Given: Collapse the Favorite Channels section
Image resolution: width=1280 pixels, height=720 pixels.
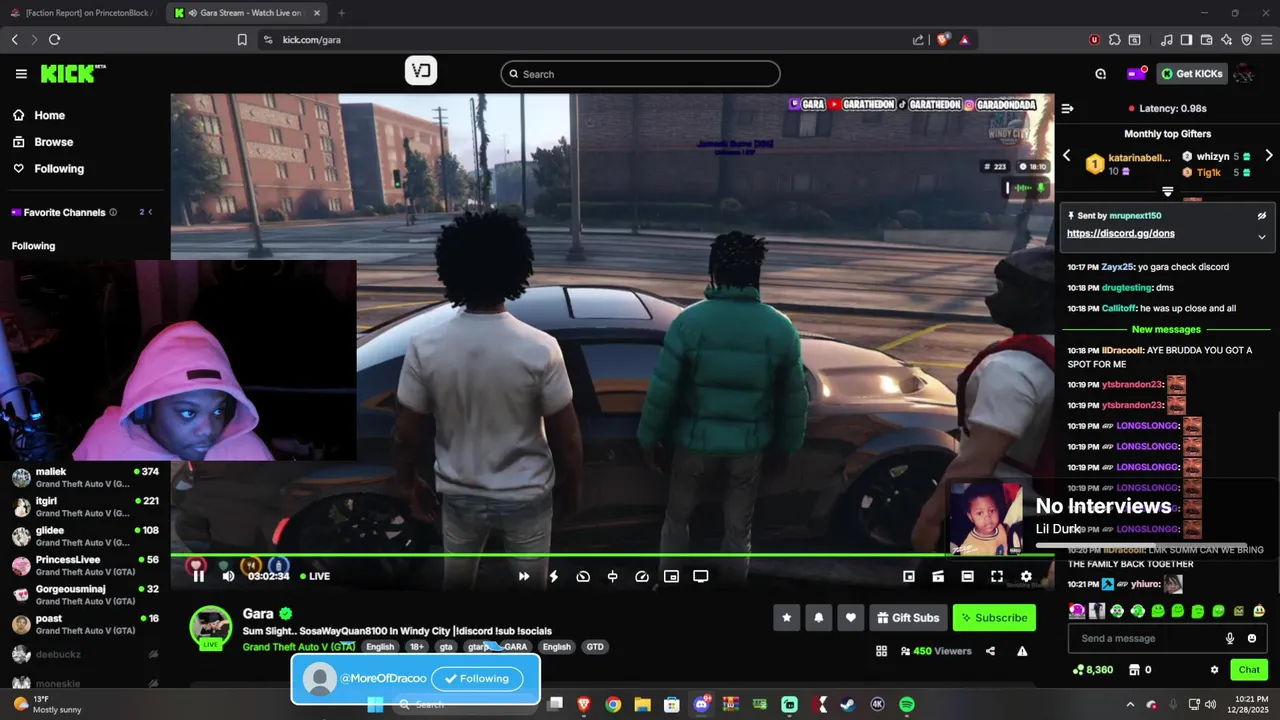Looking at the screenshot, I should [150, 212].
